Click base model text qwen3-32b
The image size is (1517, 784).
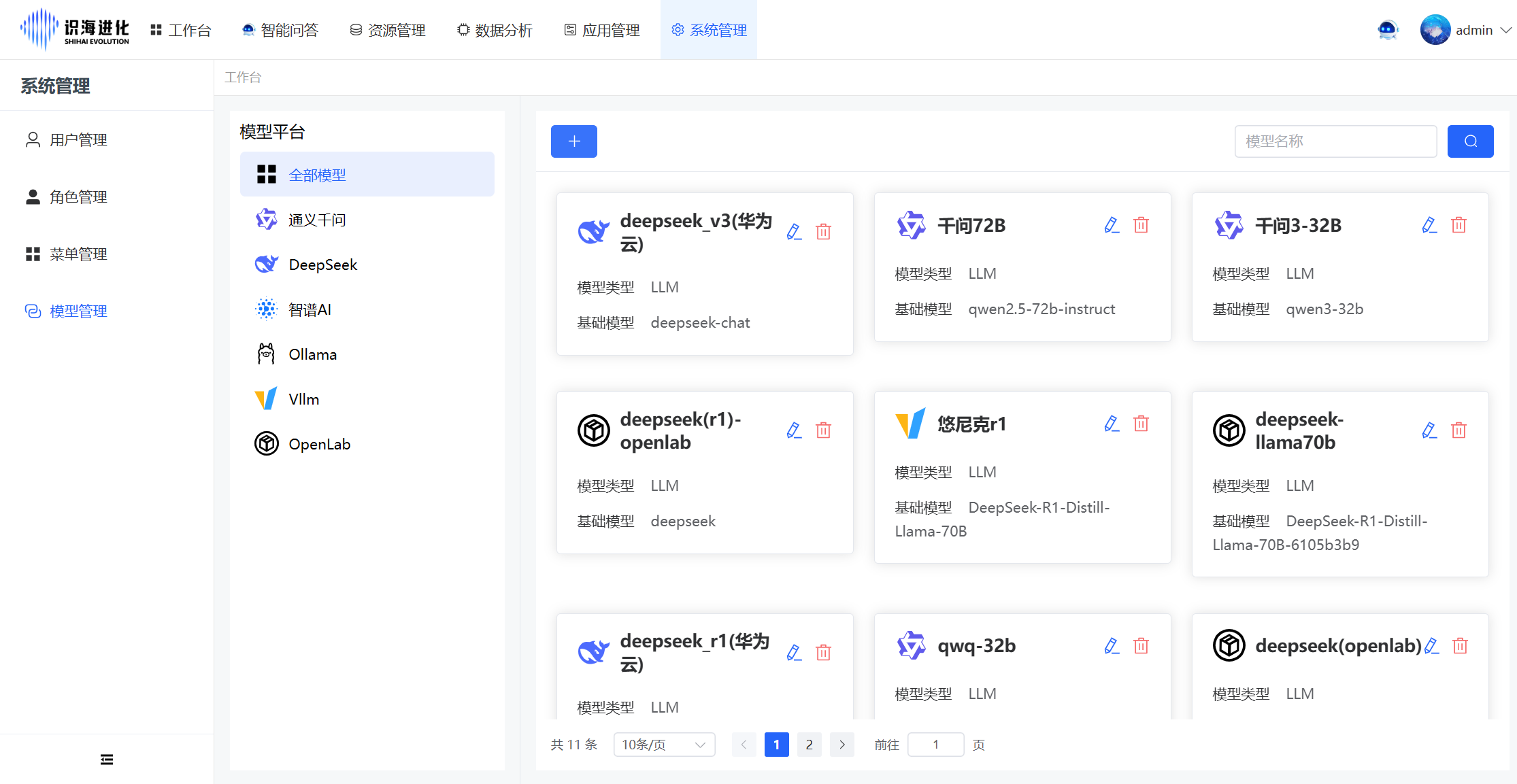[x=1324, y=309]
